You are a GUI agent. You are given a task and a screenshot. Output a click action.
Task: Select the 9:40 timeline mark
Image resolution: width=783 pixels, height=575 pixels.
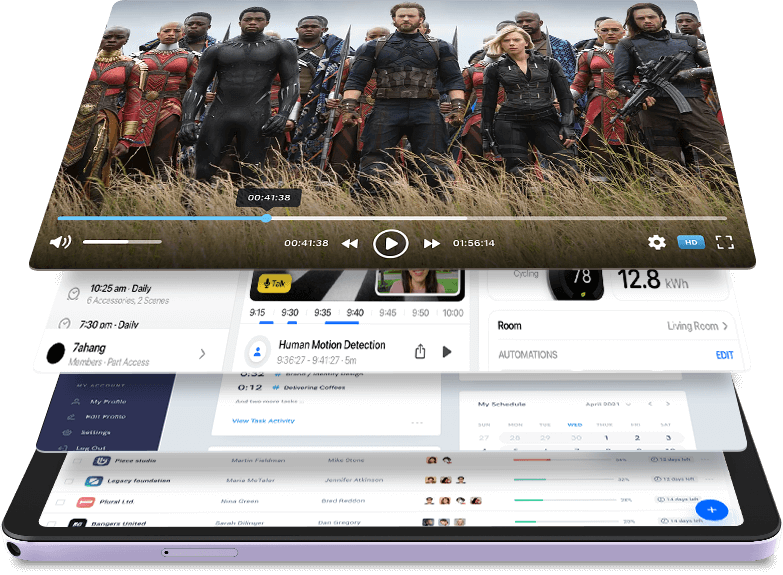click(355, 313)
